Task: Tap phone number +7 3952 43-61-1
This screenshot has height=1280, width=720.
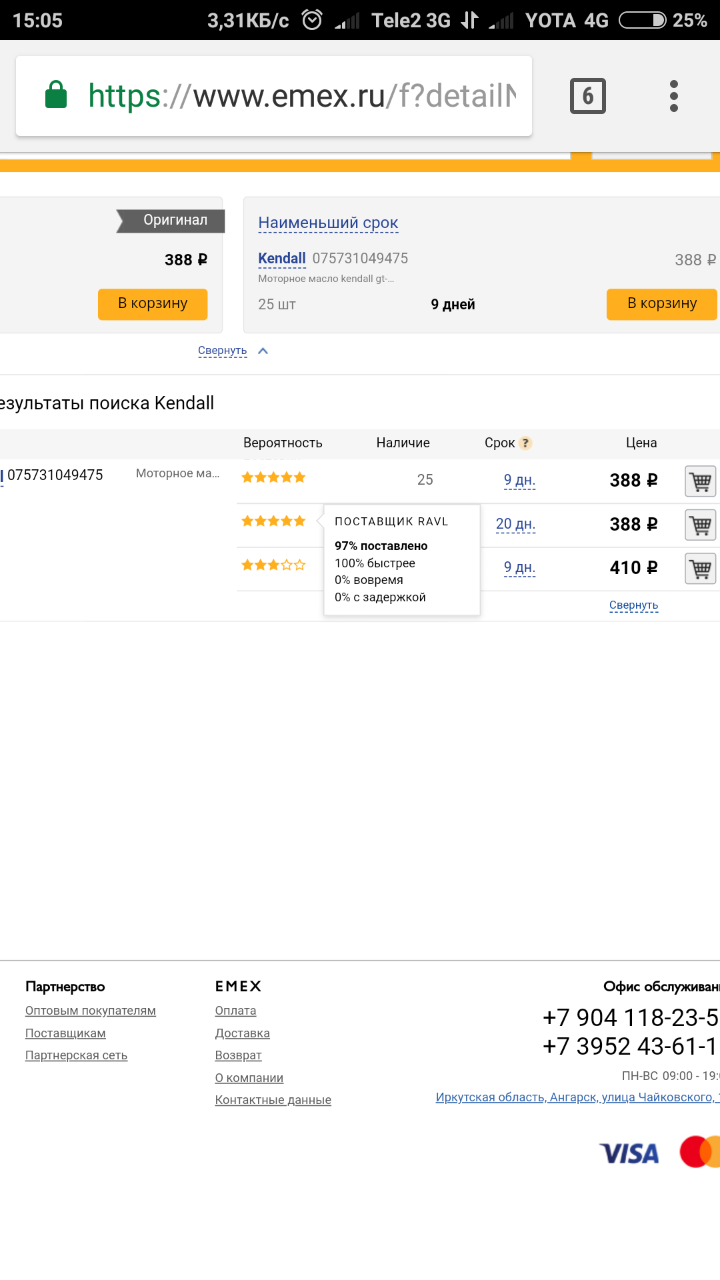Action: pos(631,1046)
